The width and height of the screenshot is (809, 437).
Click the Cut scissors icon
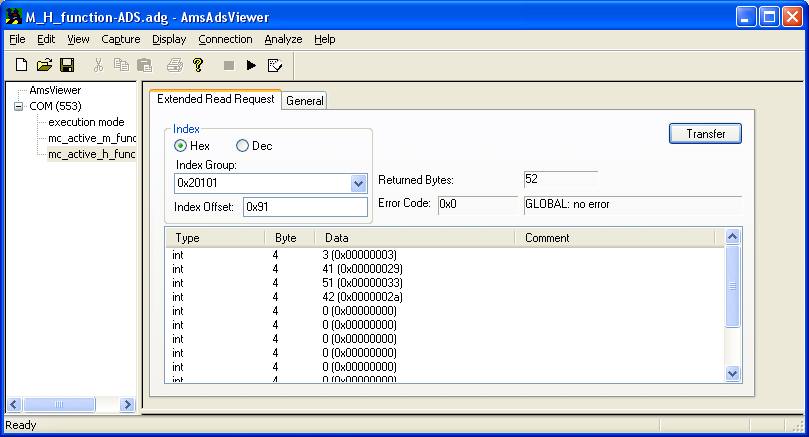point(98,65)
